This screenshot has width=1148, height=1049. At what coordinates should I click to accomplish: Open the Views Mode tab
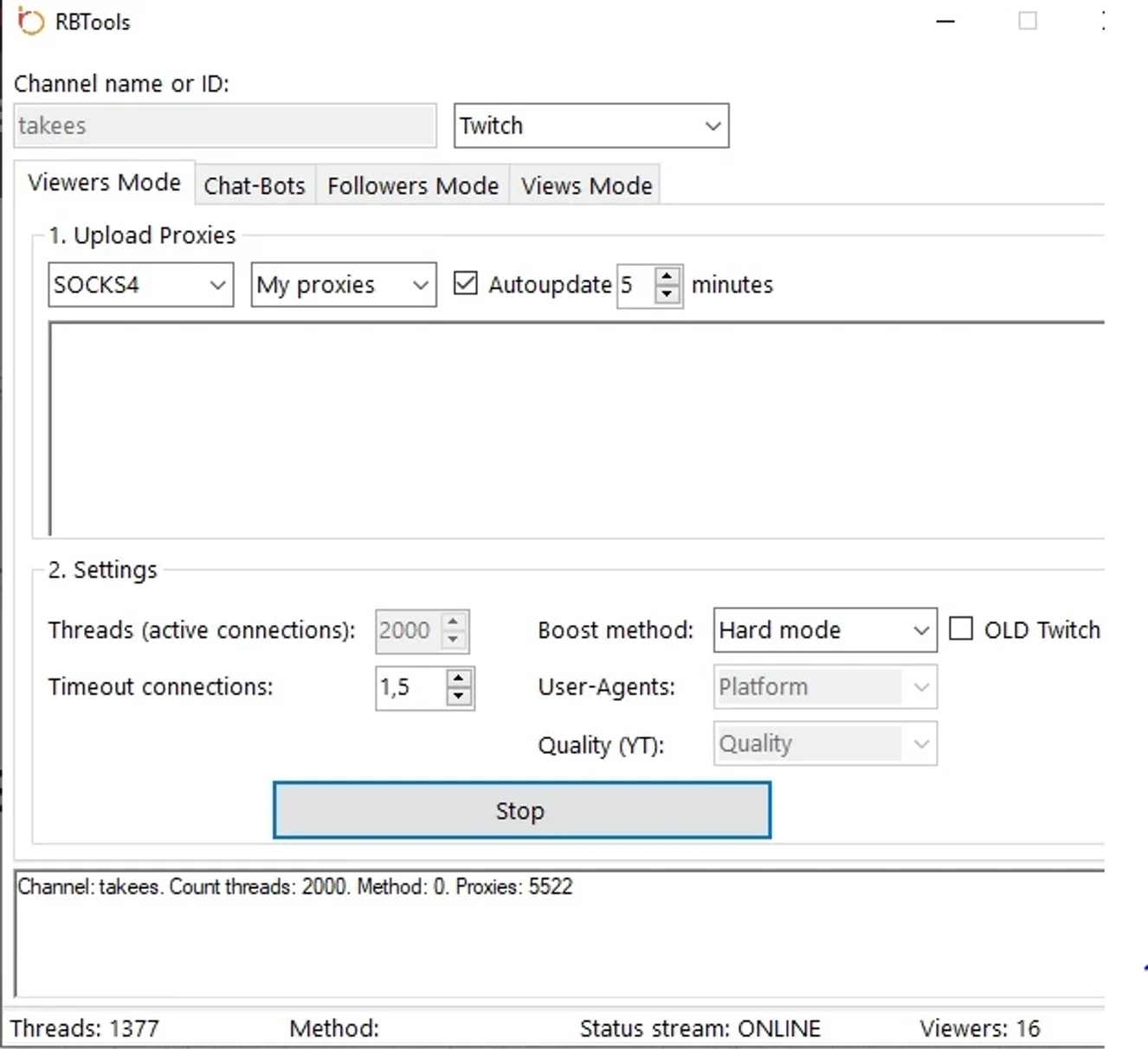pyautogui.click(x=586, y=185)
